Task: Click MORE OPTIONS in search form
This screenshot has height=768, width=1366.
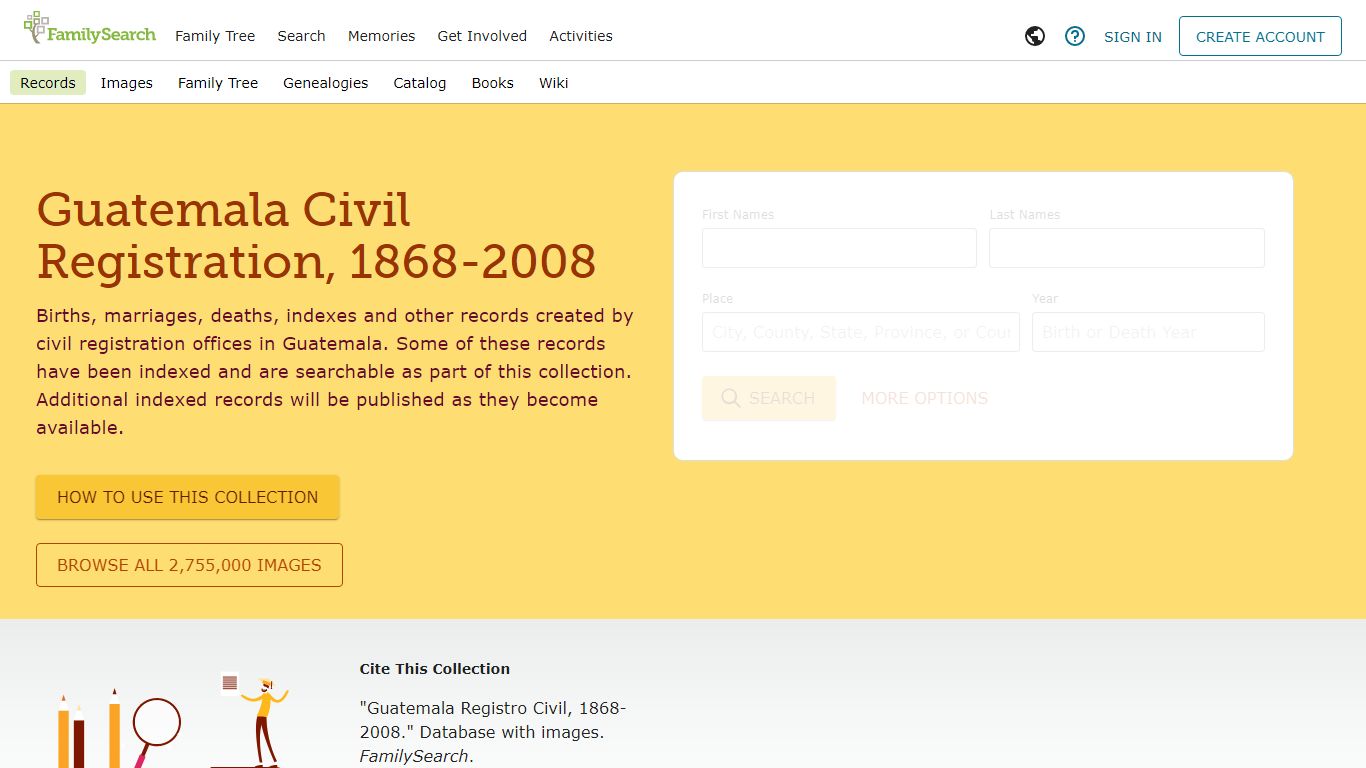Action: 925,398
